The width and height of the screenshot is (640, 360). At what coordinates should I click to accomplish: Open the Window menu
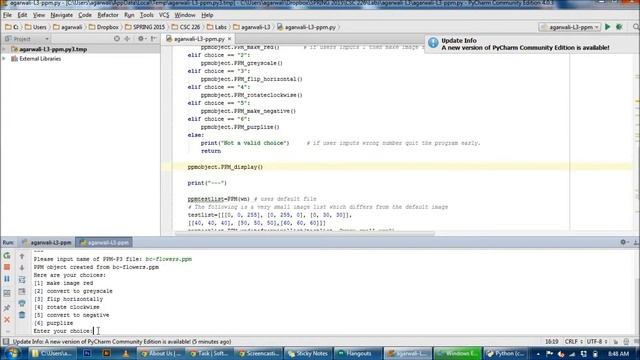[185, 15]
